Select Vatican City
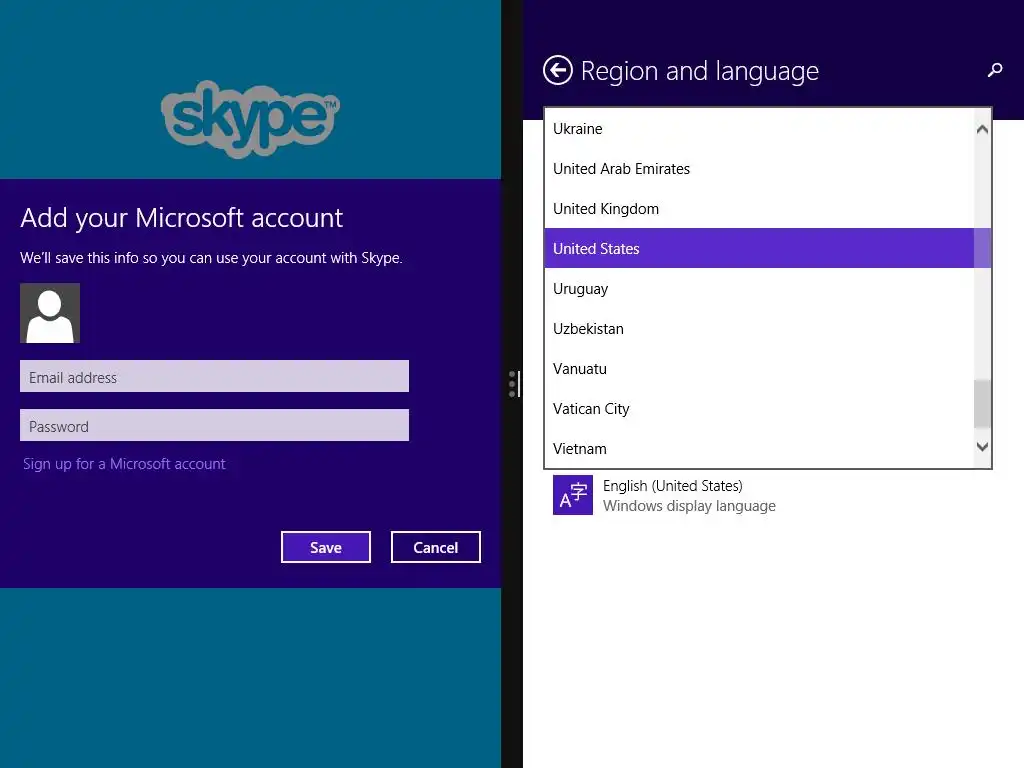The height and width of the screenshot is (768, 1024). point(759,408)
